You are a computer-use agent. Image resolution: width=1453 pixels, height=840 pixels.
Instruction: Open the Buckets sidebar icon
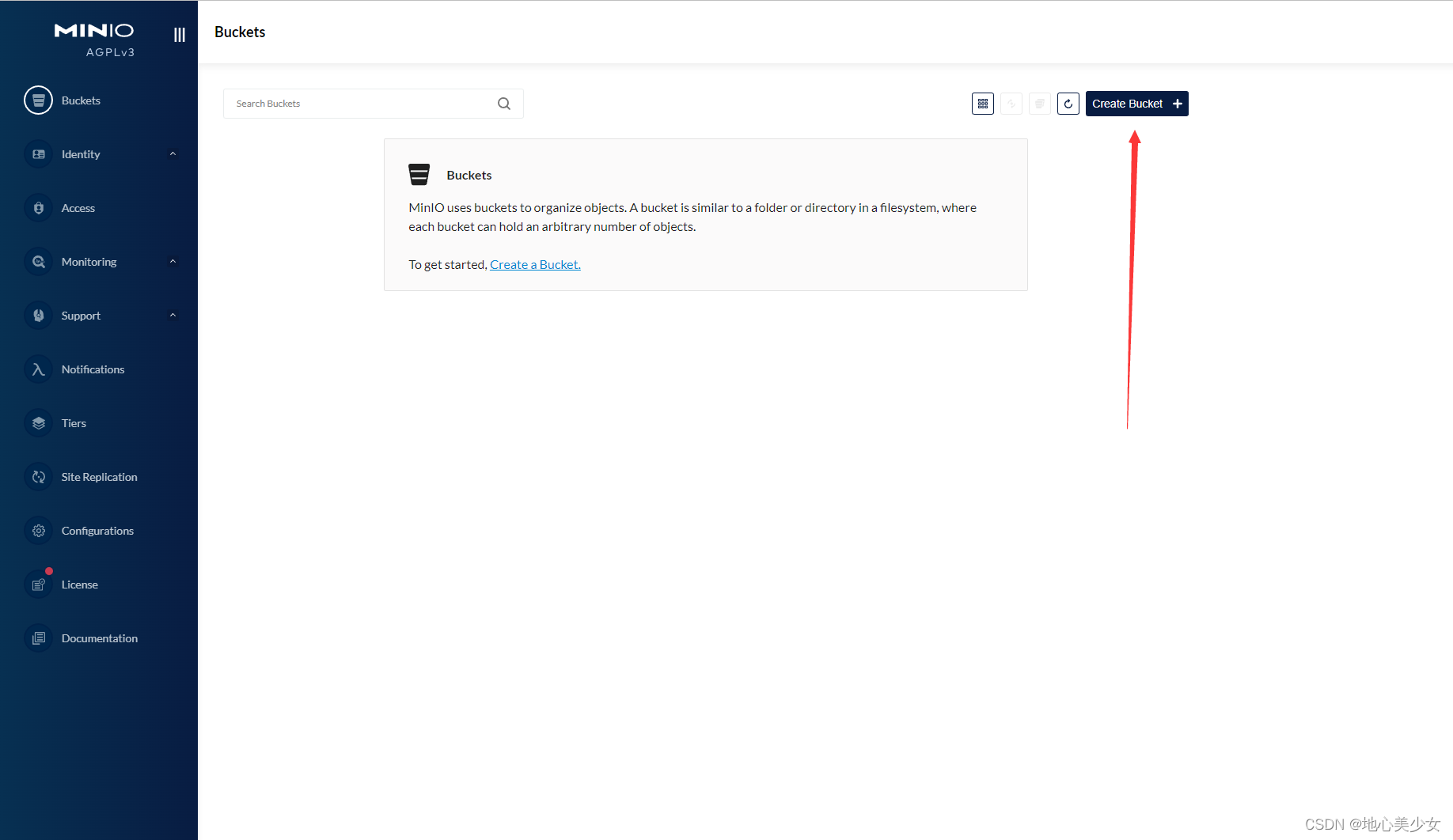pyautogui.click(x=38, y=100)
